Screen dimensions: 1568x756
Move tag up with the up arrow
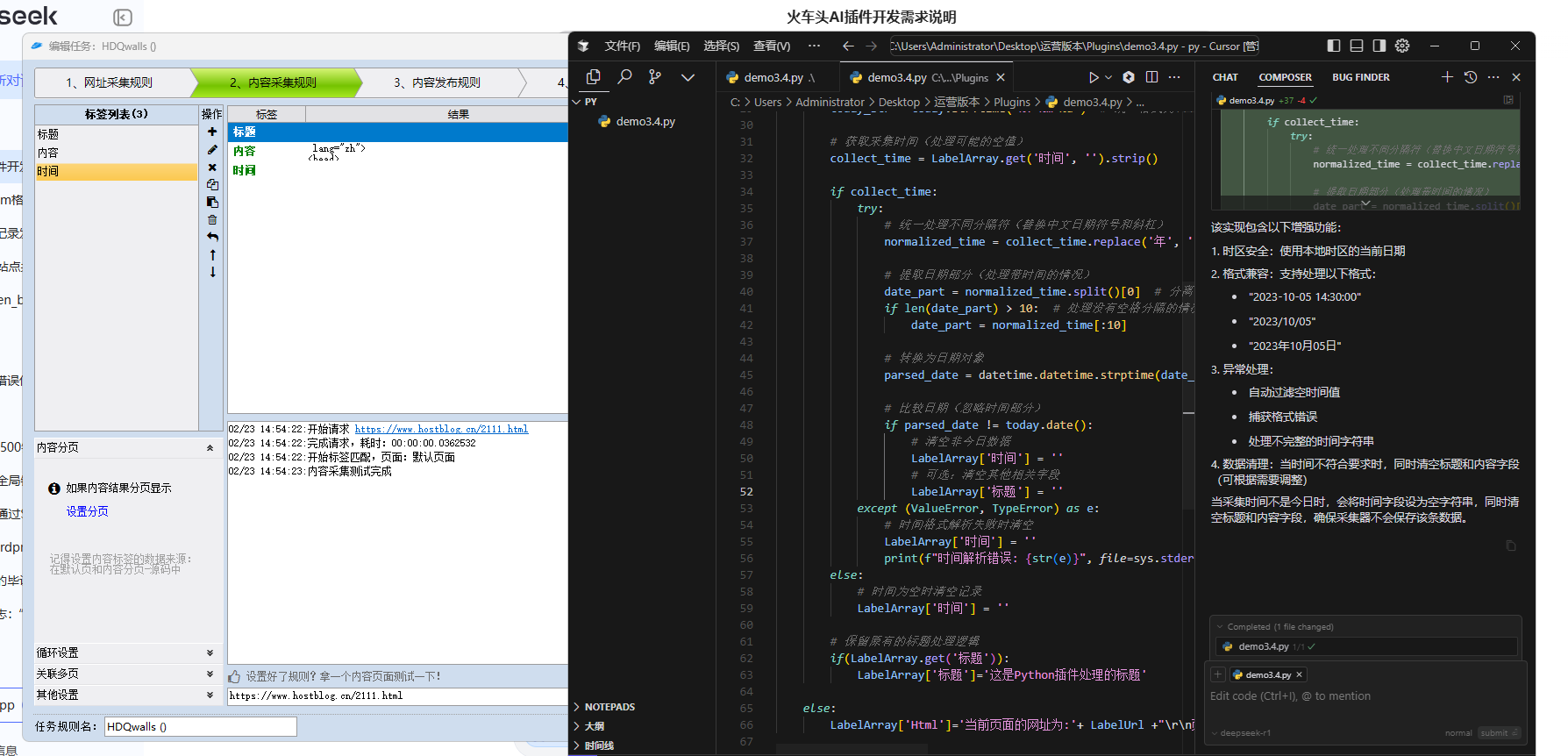212,254
